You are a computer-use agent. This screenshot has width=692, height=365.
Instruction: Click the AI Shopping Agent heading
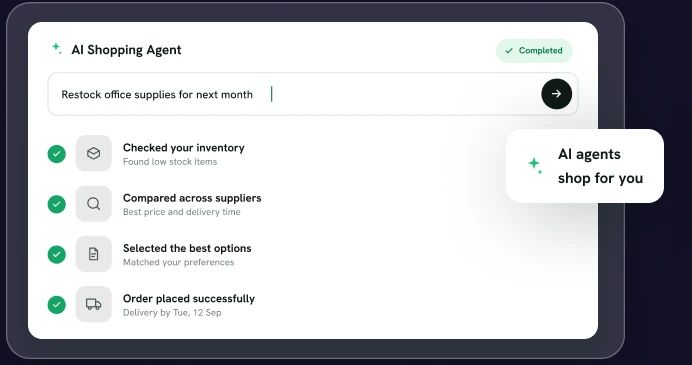pos(126,50)
